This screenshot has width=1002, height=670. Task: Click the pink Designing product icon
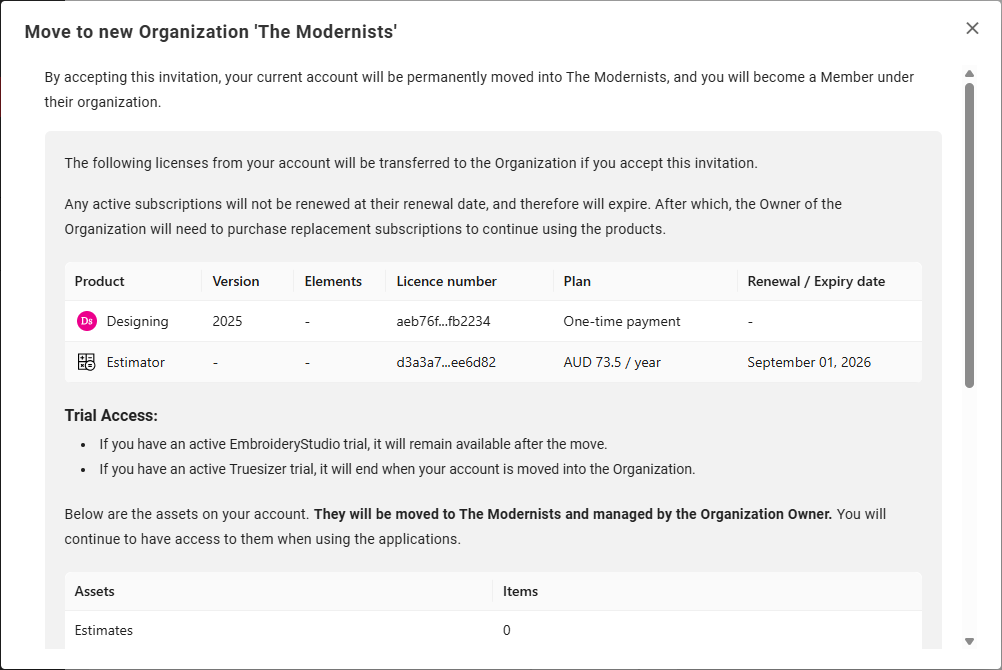click(86, 322)
